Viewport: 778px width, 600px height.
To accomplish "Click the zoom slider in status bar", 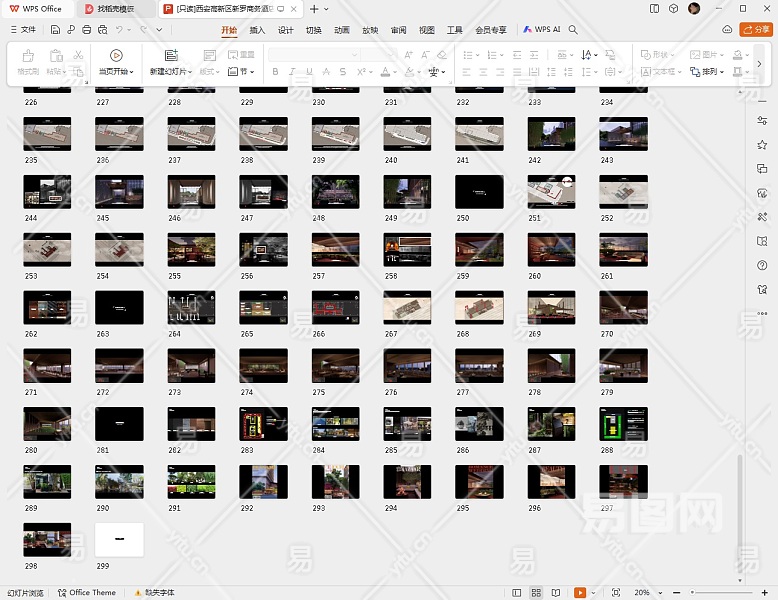I will point(720,592).
